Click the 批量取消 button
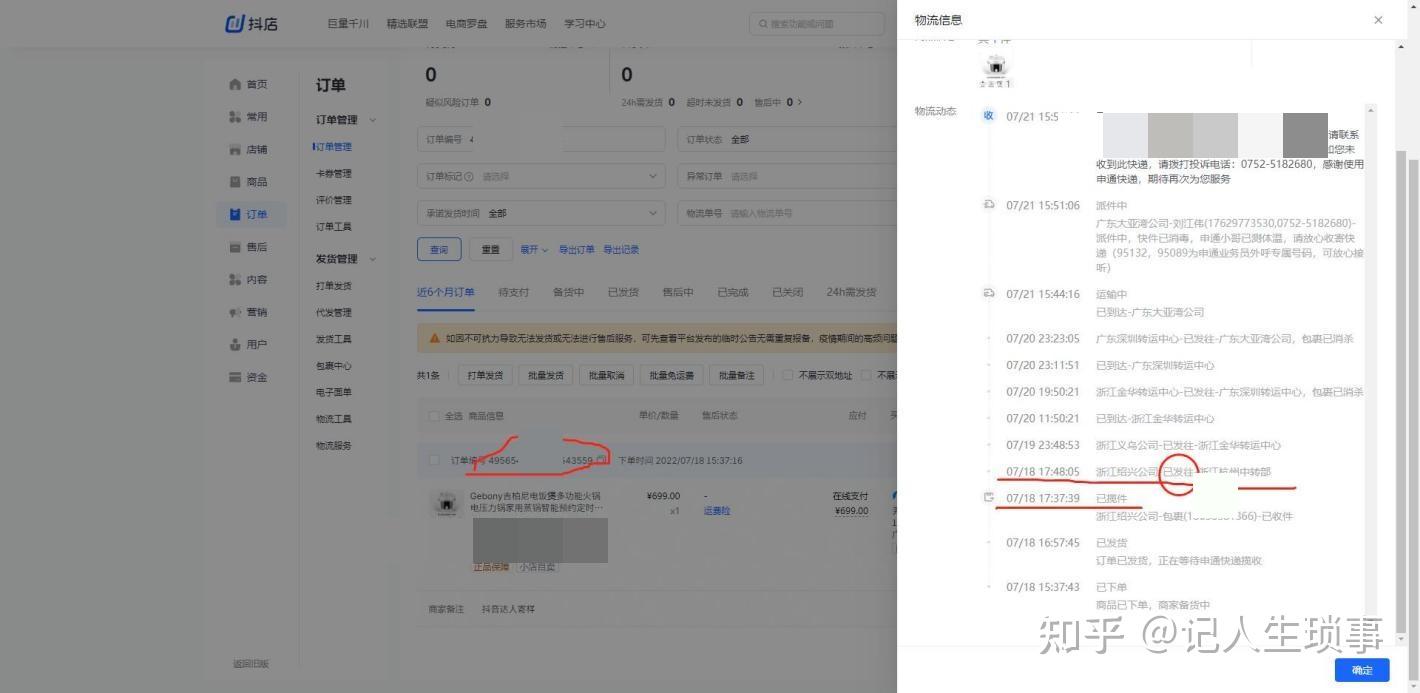1420x693 pixels. (x=606, y=375)
